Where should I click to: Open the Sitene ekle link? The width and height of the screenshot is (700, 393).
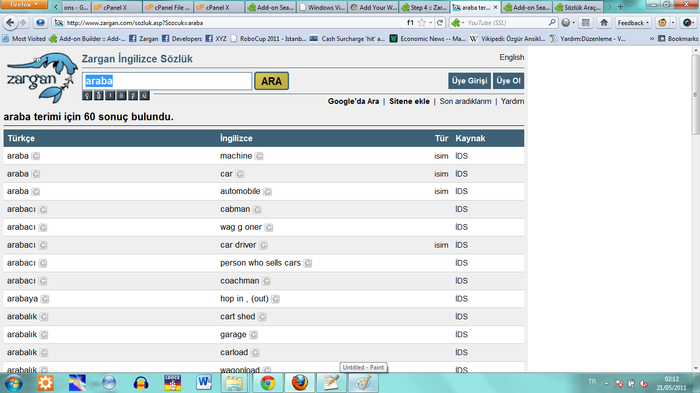pyautogui.click(x=409, y=101)
